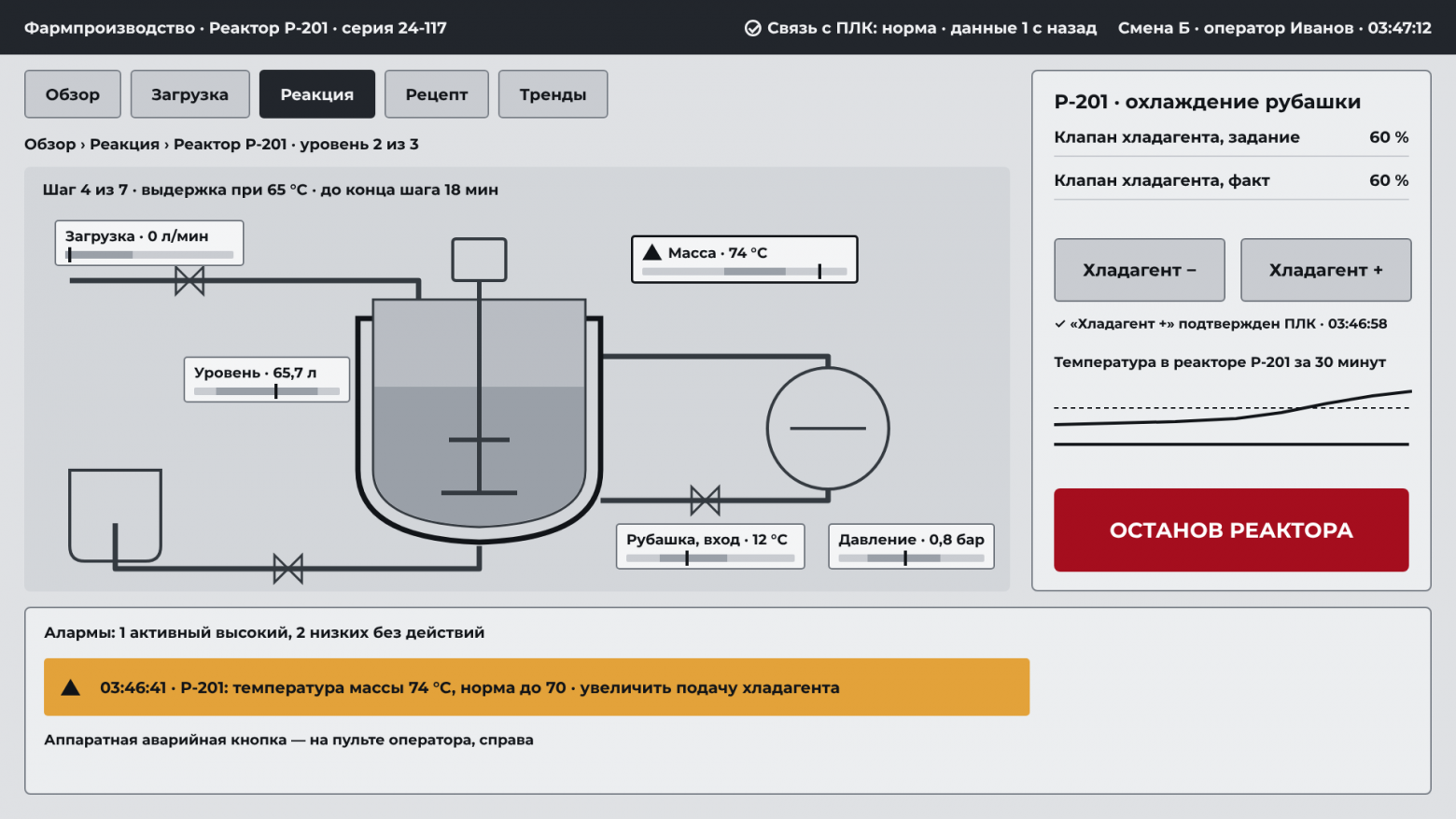Image resolution: width=1456 pixels, height=819 pixels.
Task: Click the checkmark beside «Хладагент +» confirmation
Action: pos(1060,324)
